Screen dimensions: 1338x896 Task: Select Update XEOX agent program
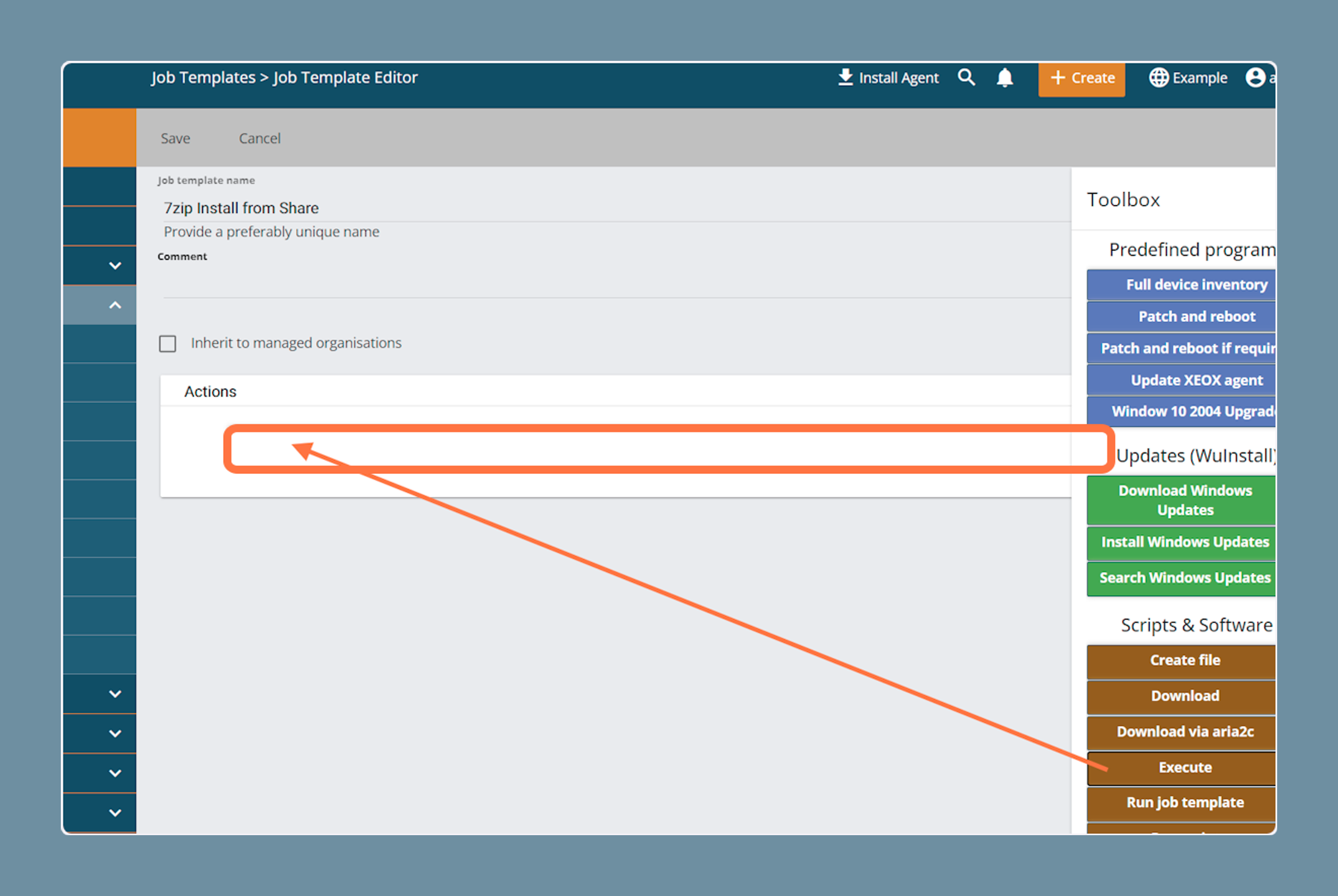(x=1181, y=380)
